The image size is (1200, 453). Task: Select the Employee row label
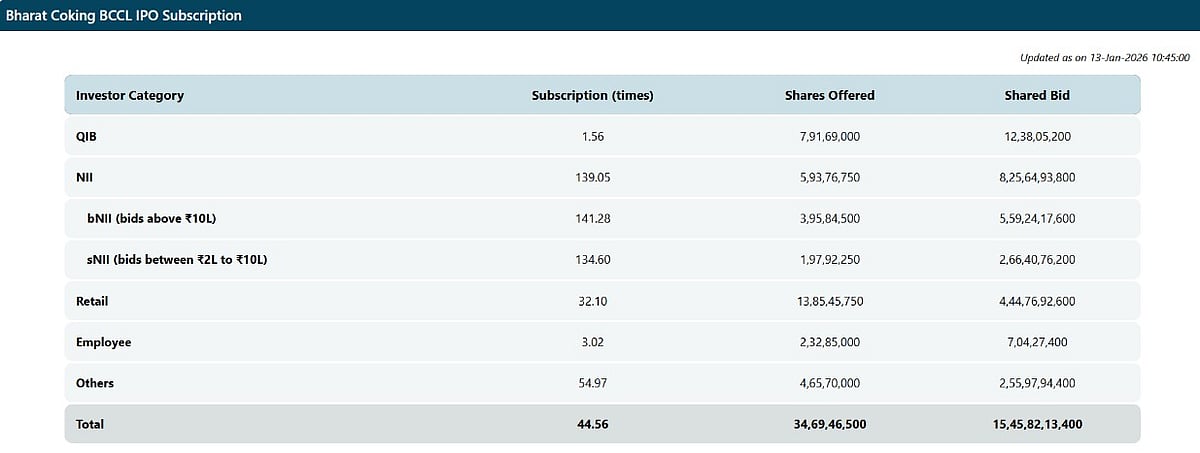pyautogui.click(x=103, y=342)
